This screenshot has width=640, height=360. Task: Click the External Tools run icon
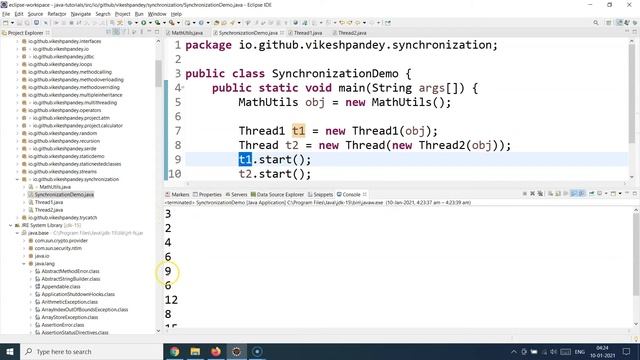coord(171,23)
